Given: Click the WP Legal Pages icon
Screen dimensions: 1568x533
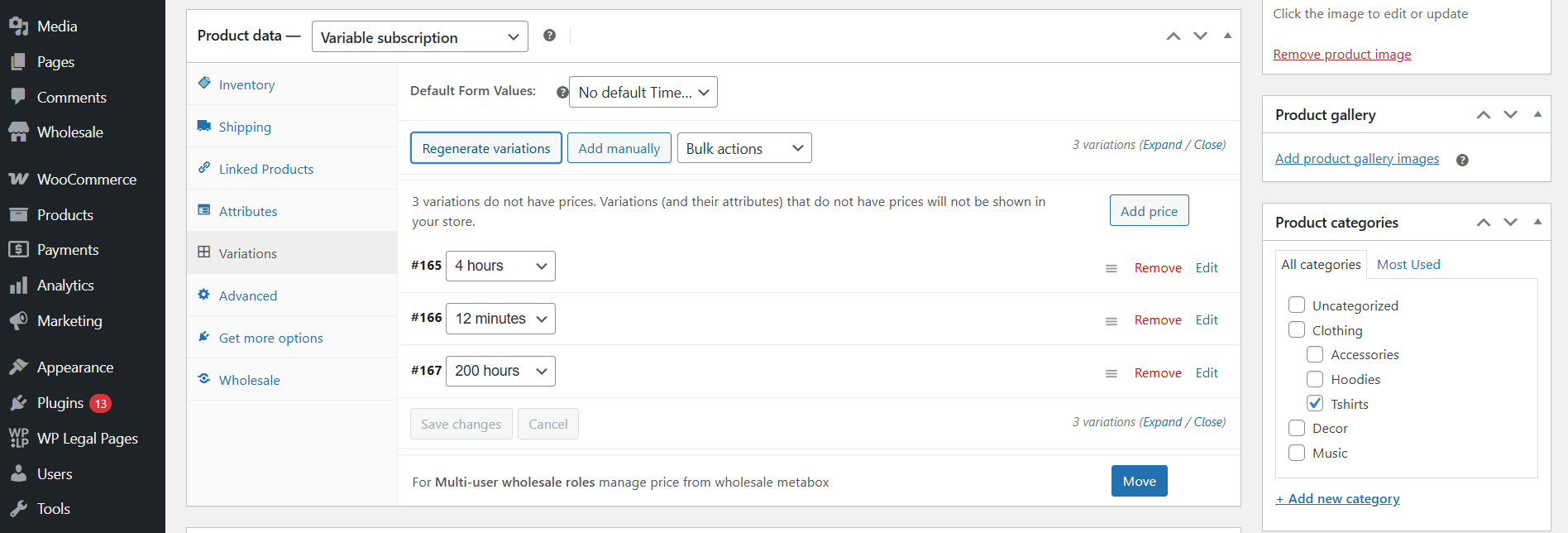Looking at the screenshot, I should pyautogui.click(x=18, y=439).
